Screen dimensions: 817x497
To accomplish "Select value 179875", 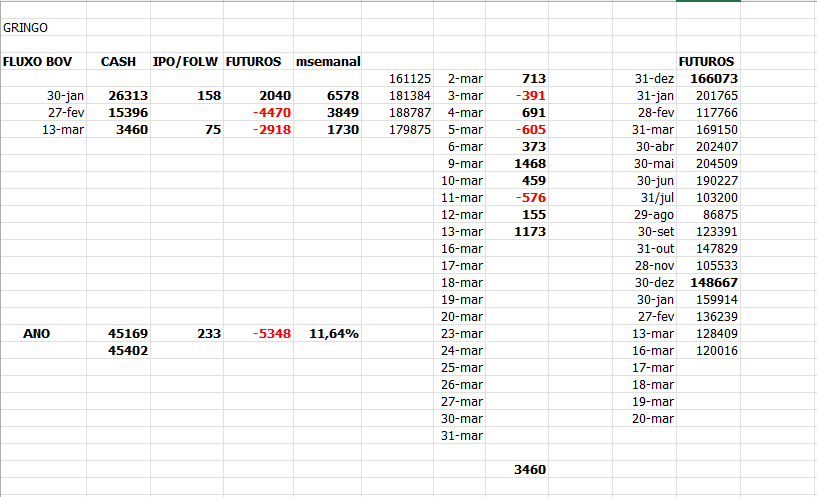I will (x=398, y=130).
